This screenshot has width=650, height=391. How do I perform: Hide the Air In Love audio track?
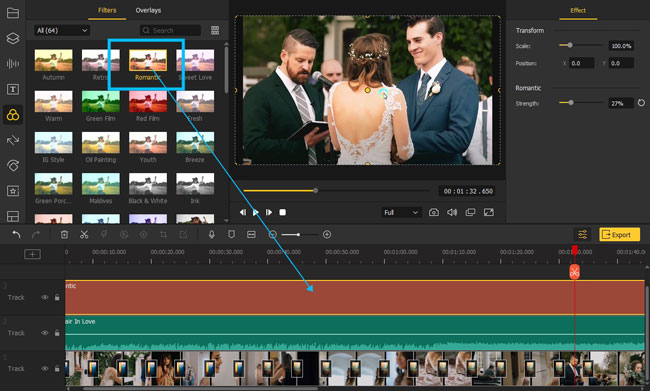click(44, 333)
